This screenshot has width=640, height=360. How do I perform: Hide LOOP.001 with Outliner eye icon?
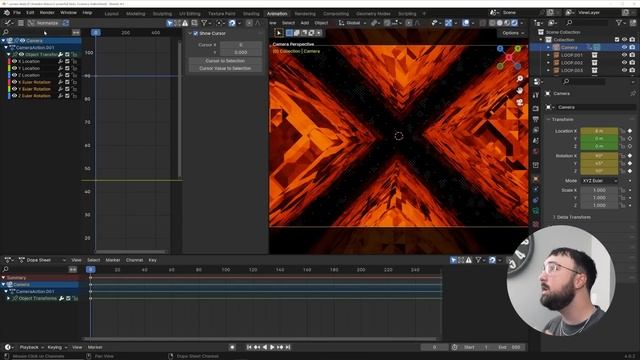tap(624, 55)
